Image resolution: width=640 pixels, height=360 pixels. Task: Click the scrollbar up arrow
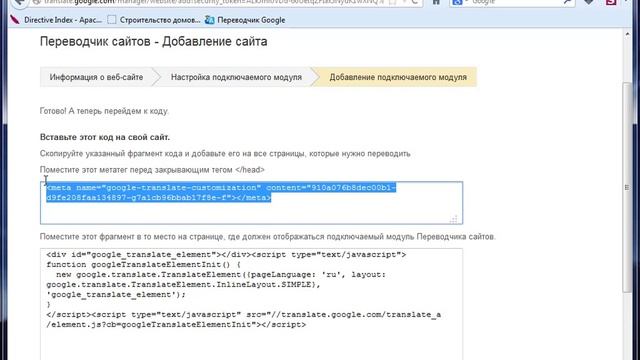(x=627, y=34)
